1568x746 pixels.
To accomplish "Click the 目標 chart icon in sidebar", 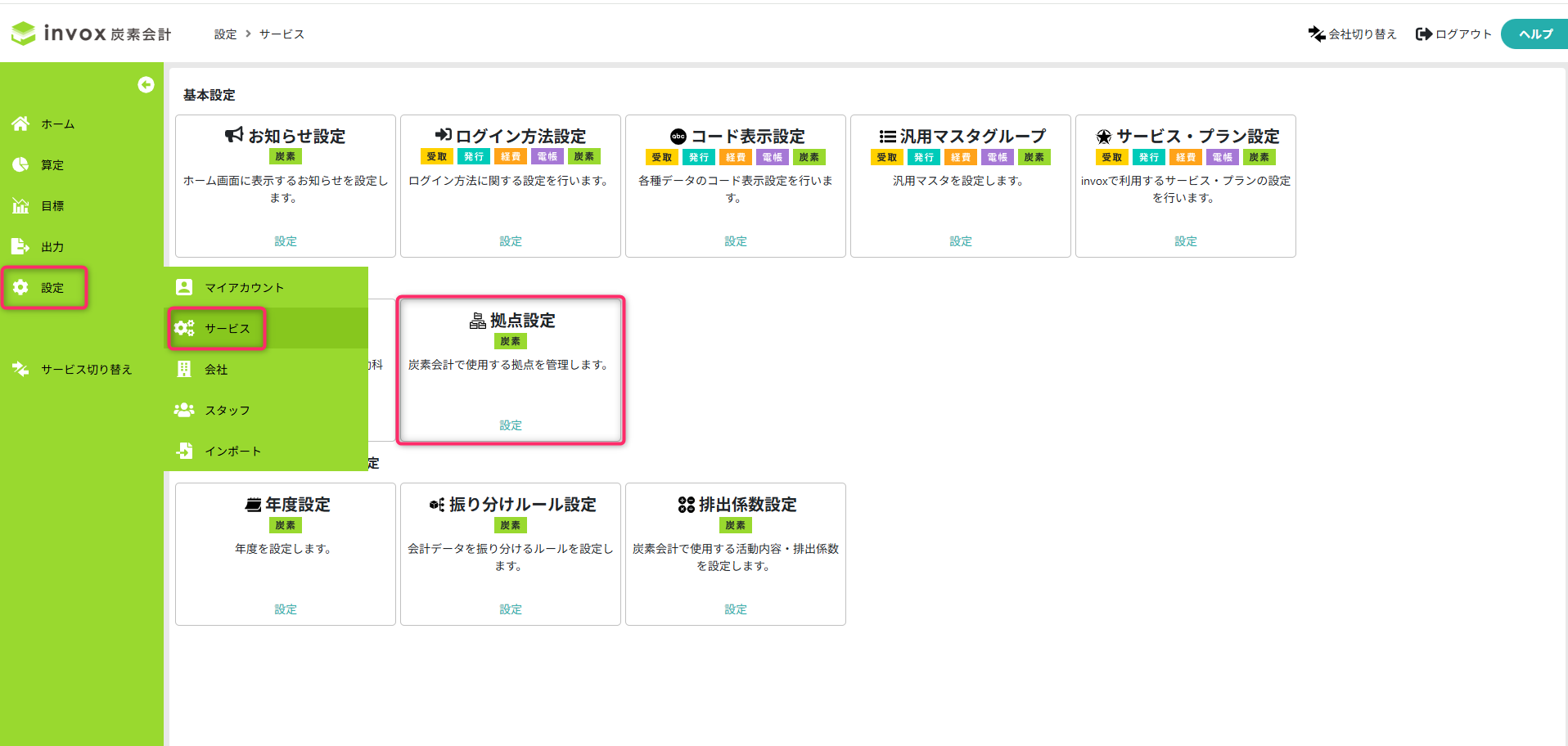I will (20, 205).
